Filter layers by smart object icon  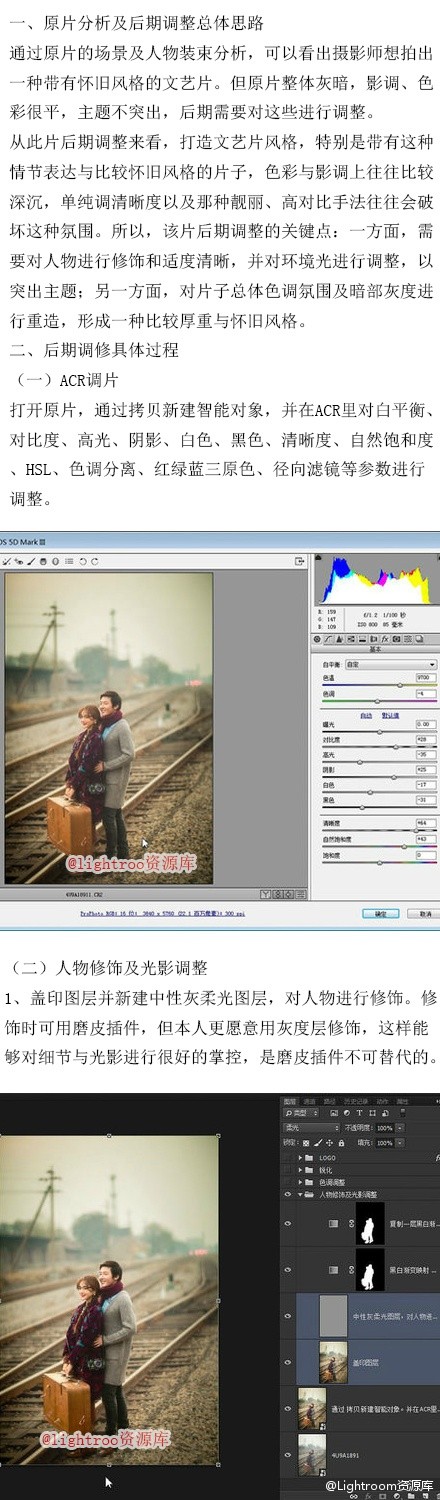(x=385, y=1113)
